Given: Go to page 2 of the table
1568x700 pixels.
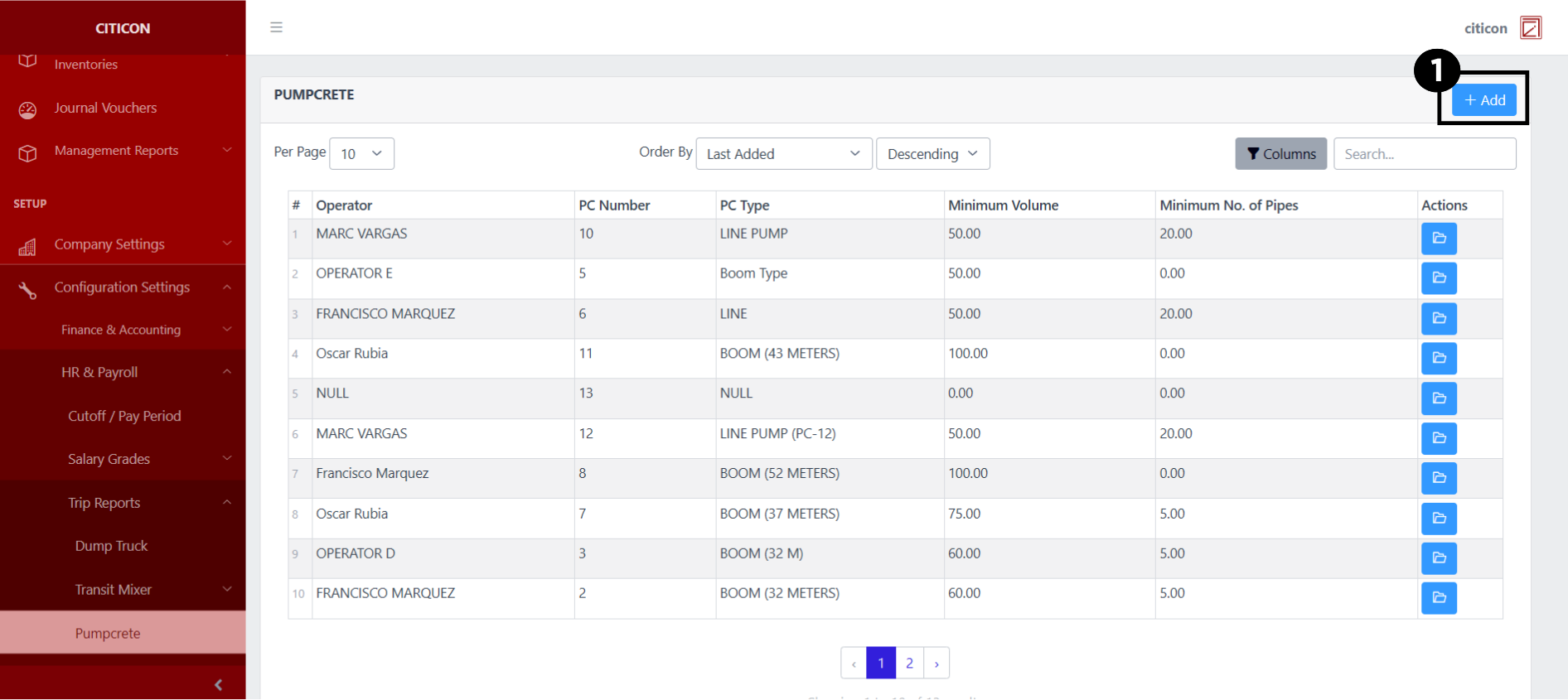Looking at the screenshot, I should click(x=909, y=663).
